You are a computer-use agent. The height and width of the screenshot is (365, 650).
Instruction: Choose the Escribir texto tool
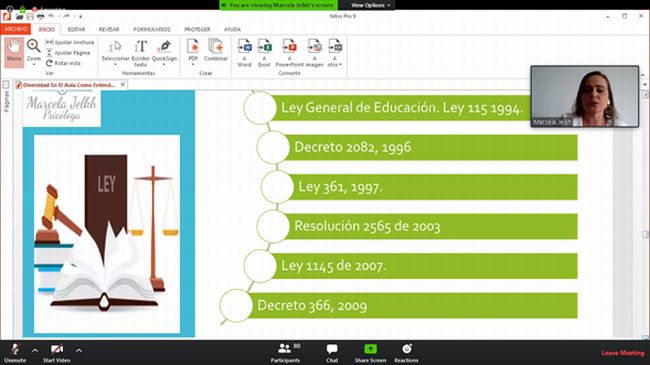coord(141,53)
